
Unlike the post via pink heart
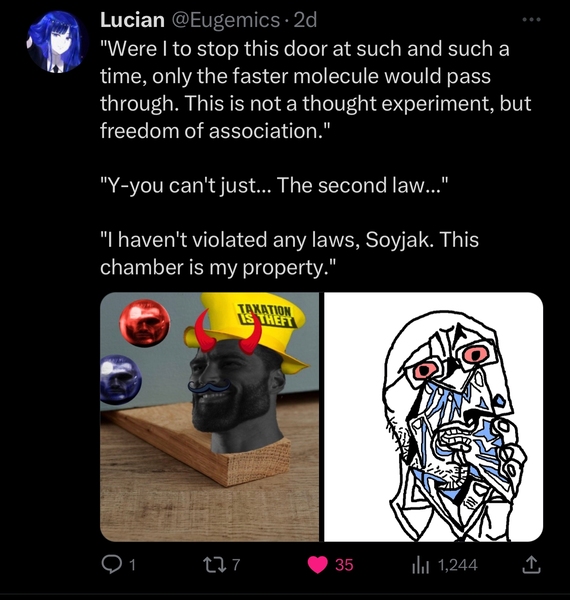tap(318, 565)
